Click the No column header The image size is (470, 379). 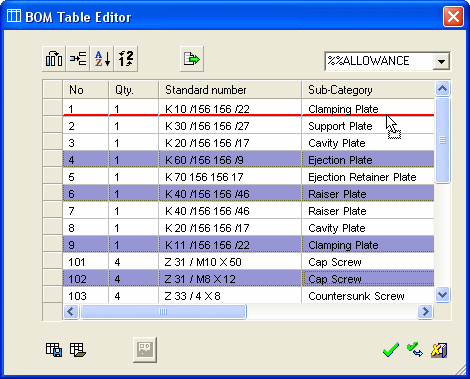(x=86, y=90)
